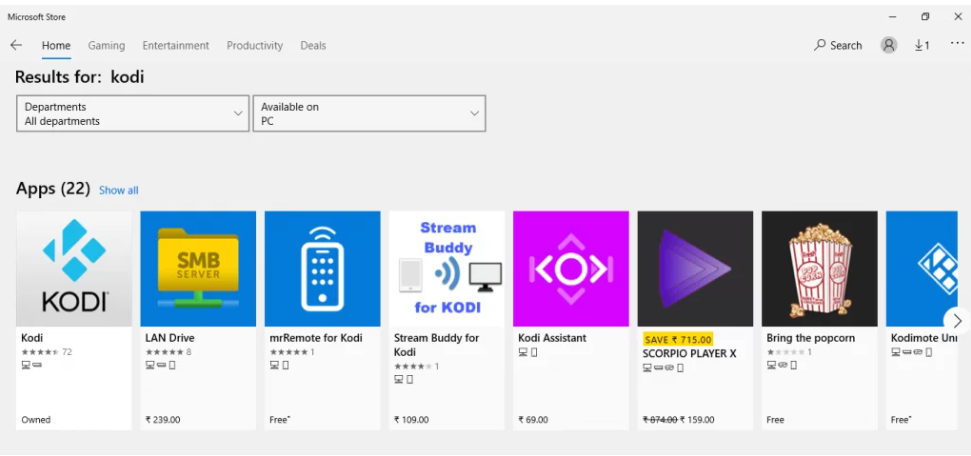The height and width of the screenshot is (456, 971).
Task: Open the Kodimote app tile image
Action: coord(921,268)
